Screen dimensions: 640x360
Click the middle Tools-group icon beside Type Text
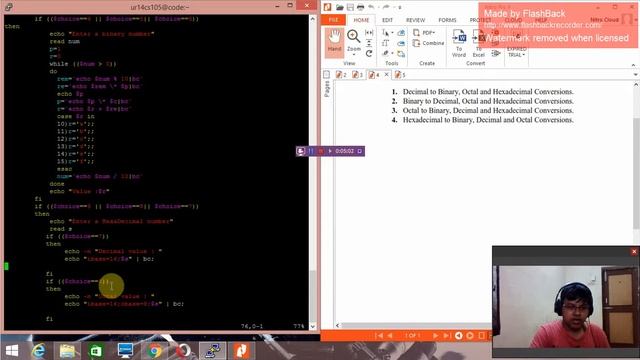401,43
